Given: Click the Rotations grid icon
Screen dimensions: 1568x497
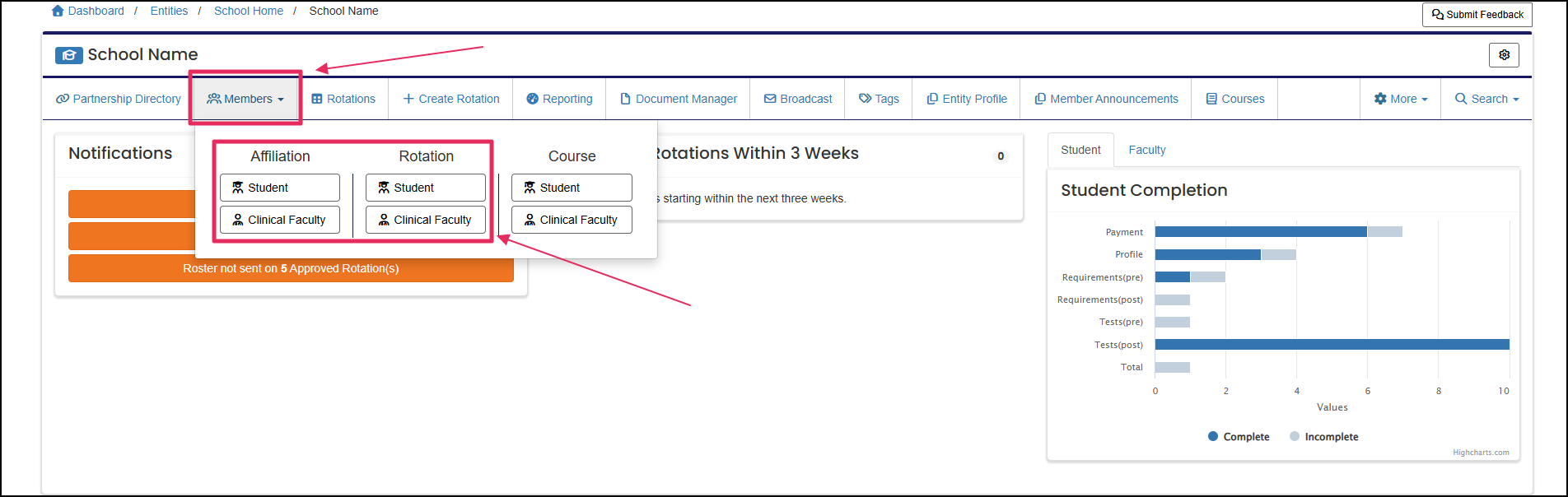Looking at the screenshot, I should click(317, 99).
